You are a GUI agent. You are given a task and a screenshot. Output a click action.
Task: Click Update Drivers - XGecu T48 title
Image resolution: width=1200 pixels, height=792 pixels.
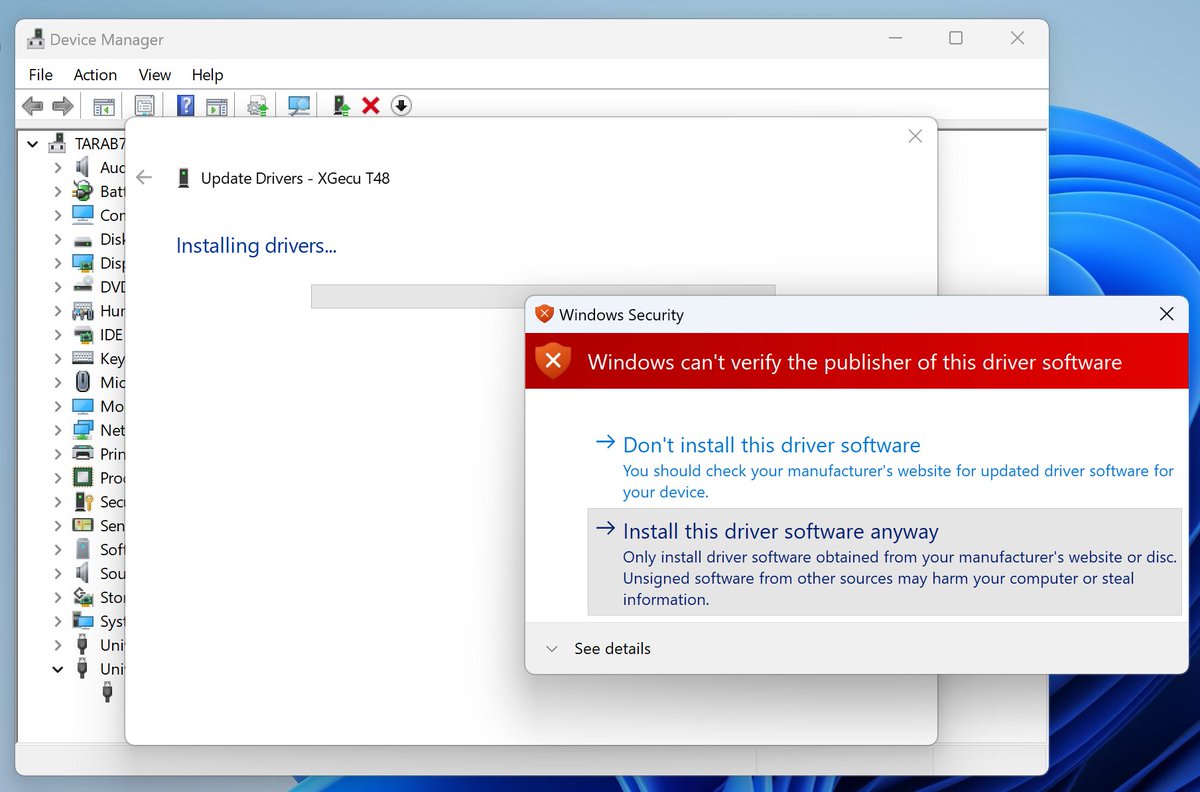295,178
